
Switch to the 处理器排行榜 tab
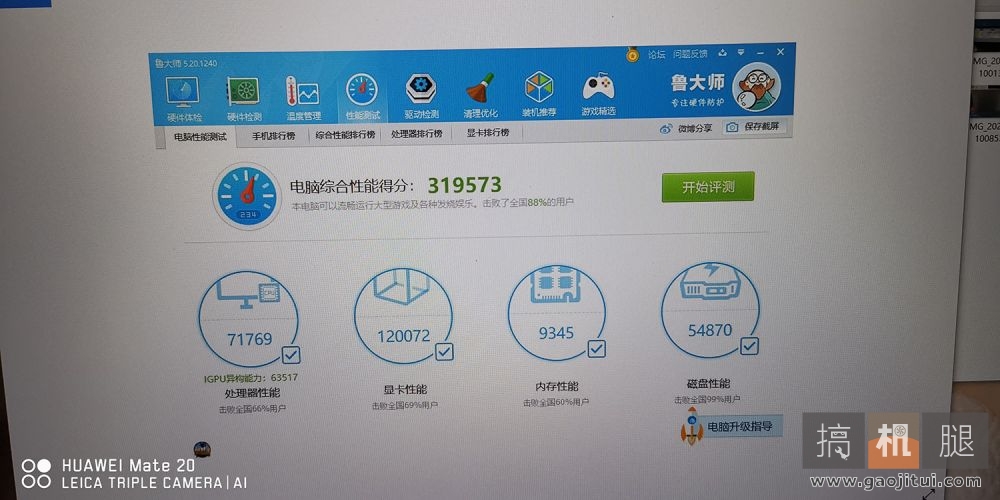pyautogui.click(x=416, y=134)
